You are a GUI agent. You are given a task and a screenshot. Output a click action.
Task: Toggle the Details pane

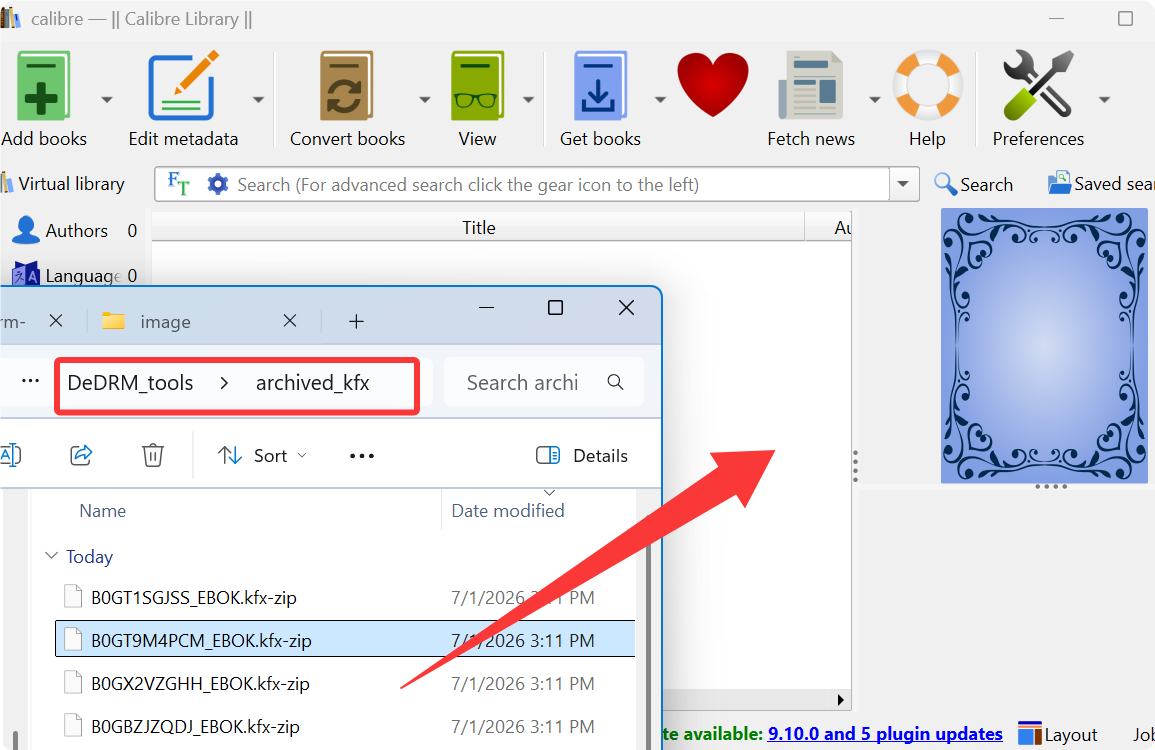pyautogui.click(x=582, y=456)
